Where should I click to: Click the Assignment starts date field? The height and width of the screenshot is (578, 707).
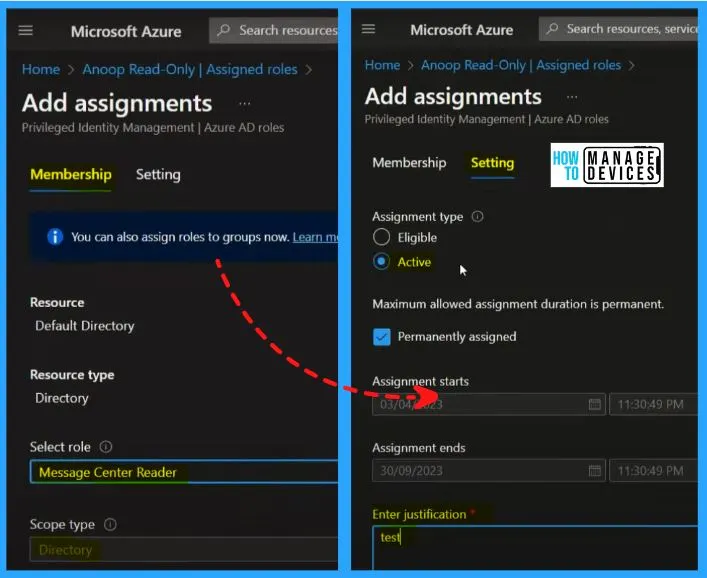point(488,404)
